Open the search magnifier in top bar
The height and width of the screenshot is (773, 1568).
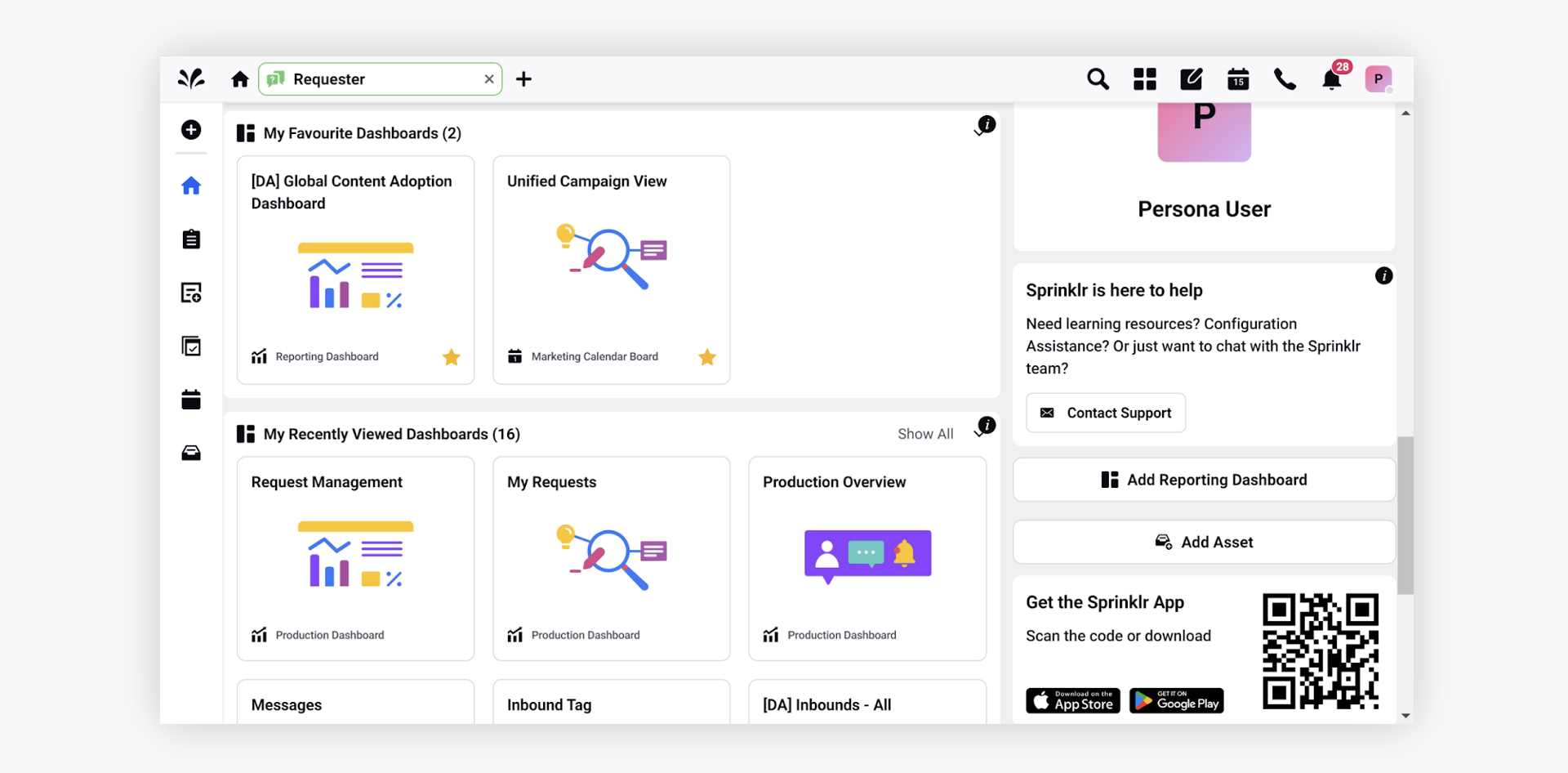(x=1098, y=79)
